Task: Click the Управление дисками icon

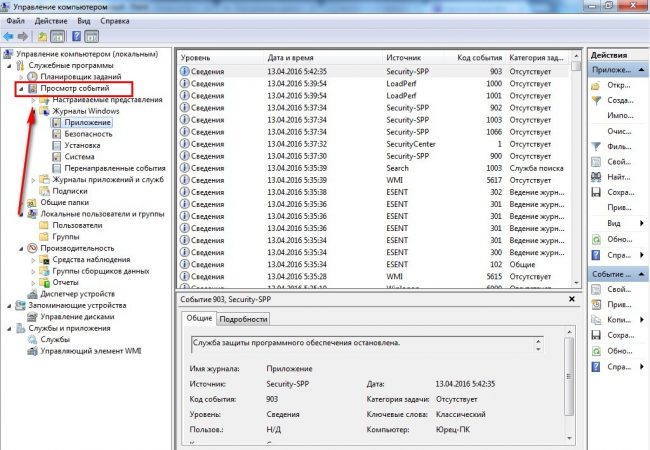Action: point(32,317)
